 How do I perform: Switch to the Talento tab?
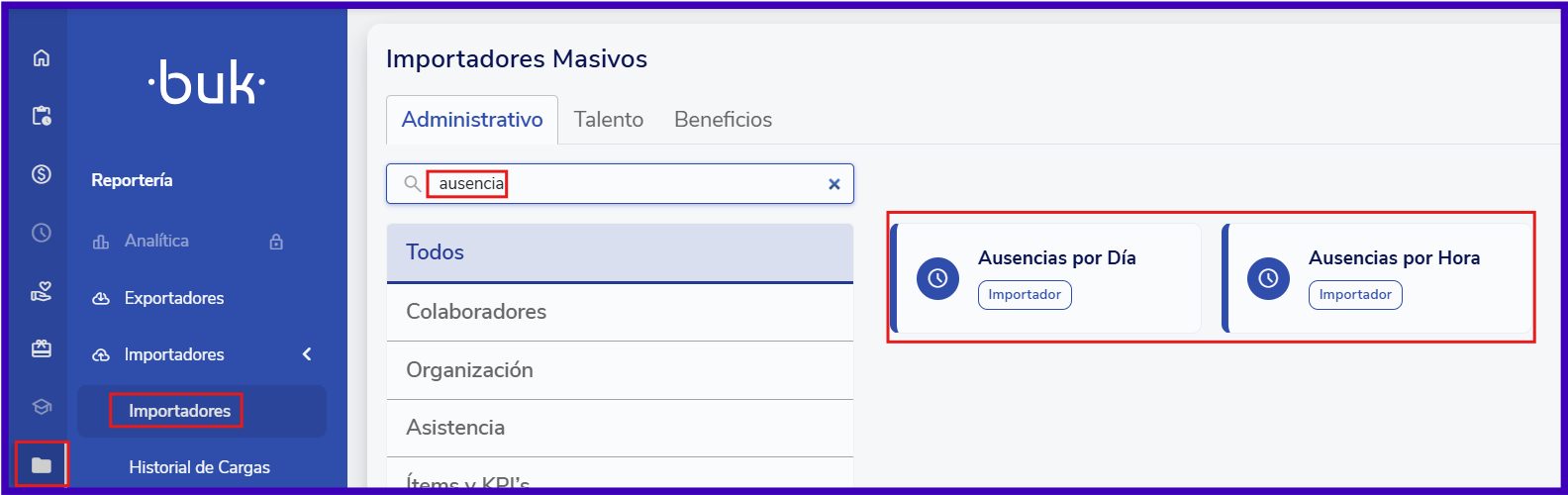point(608,120)
